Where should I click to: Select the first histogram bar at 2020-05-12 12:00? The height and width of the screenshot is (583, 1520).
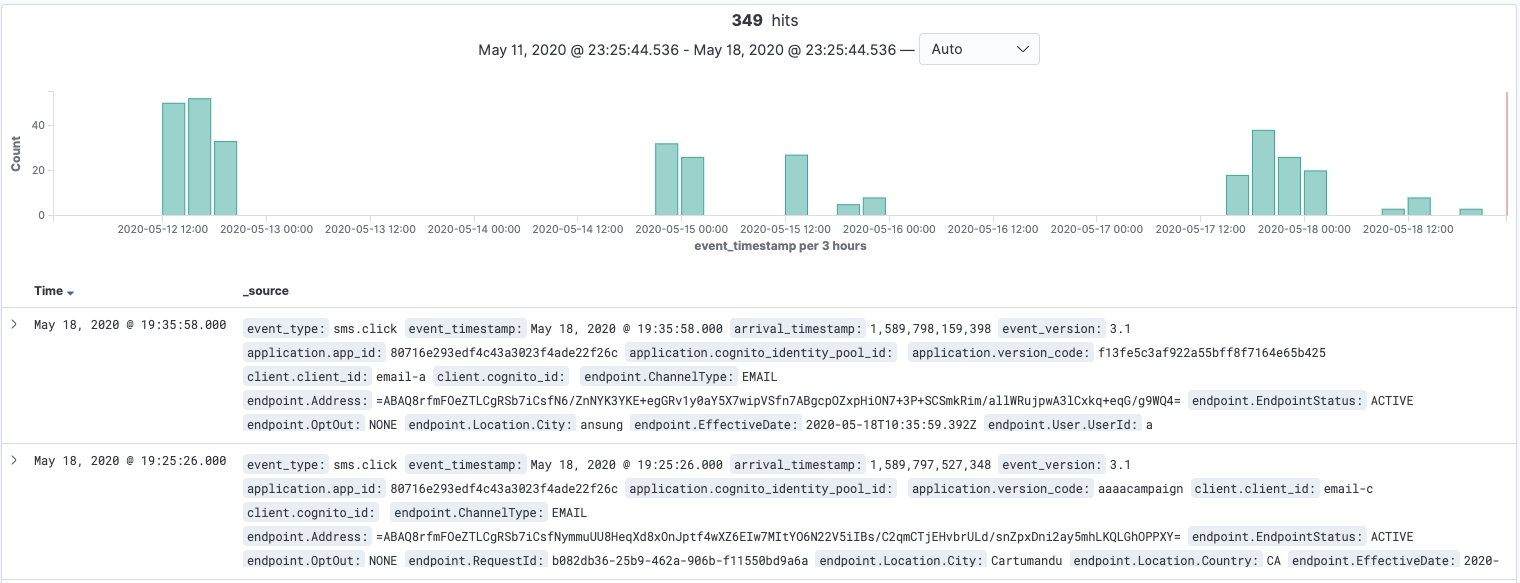(x=173, y=159)
